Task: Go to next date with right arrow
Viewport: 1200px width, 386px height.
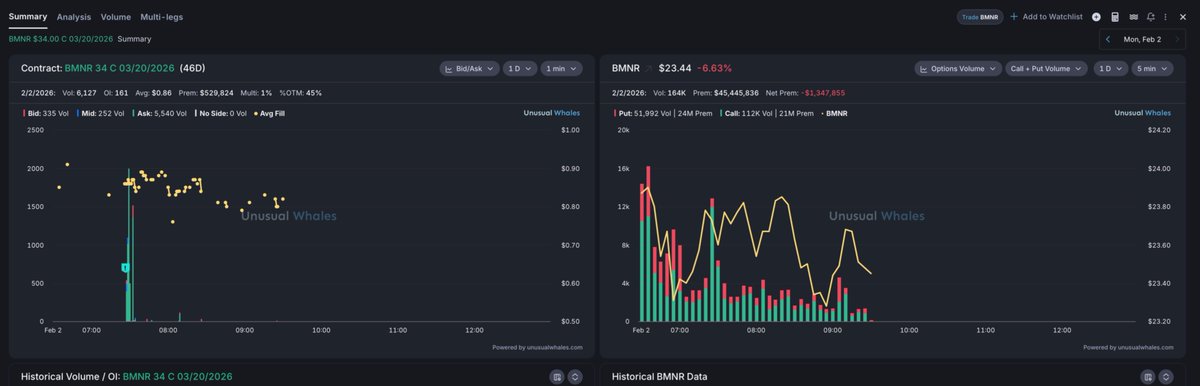Action: [x=1177, y=39]
